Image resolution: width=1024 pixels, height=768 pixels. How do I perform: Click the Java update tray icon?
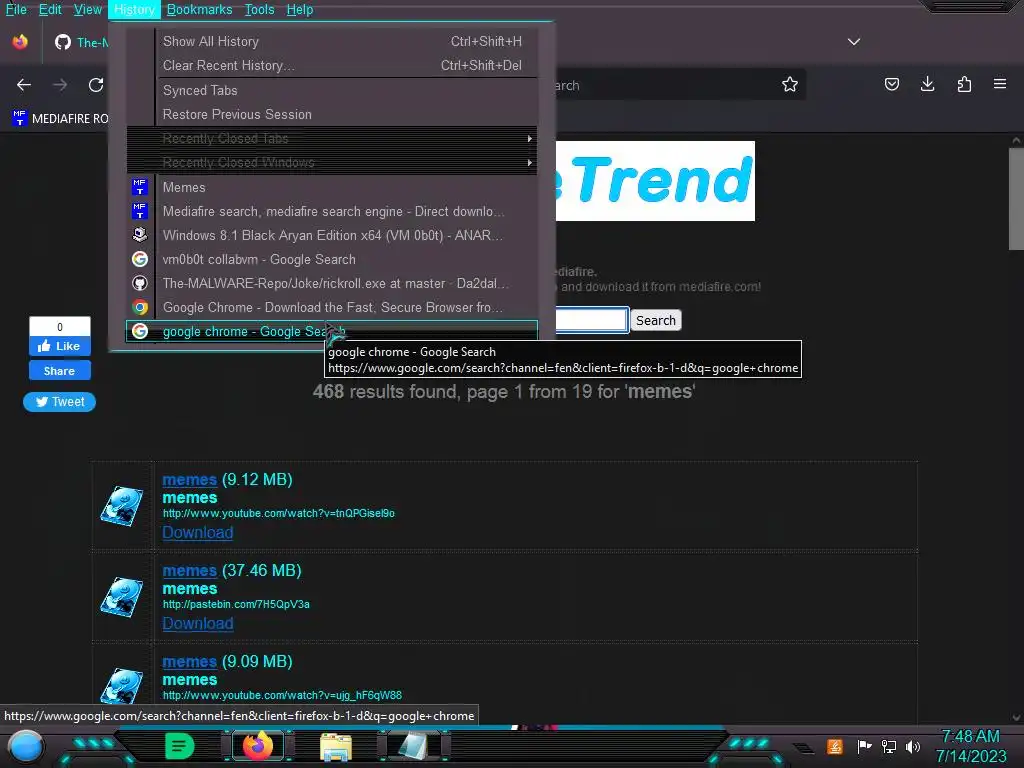tap(835, 746)
